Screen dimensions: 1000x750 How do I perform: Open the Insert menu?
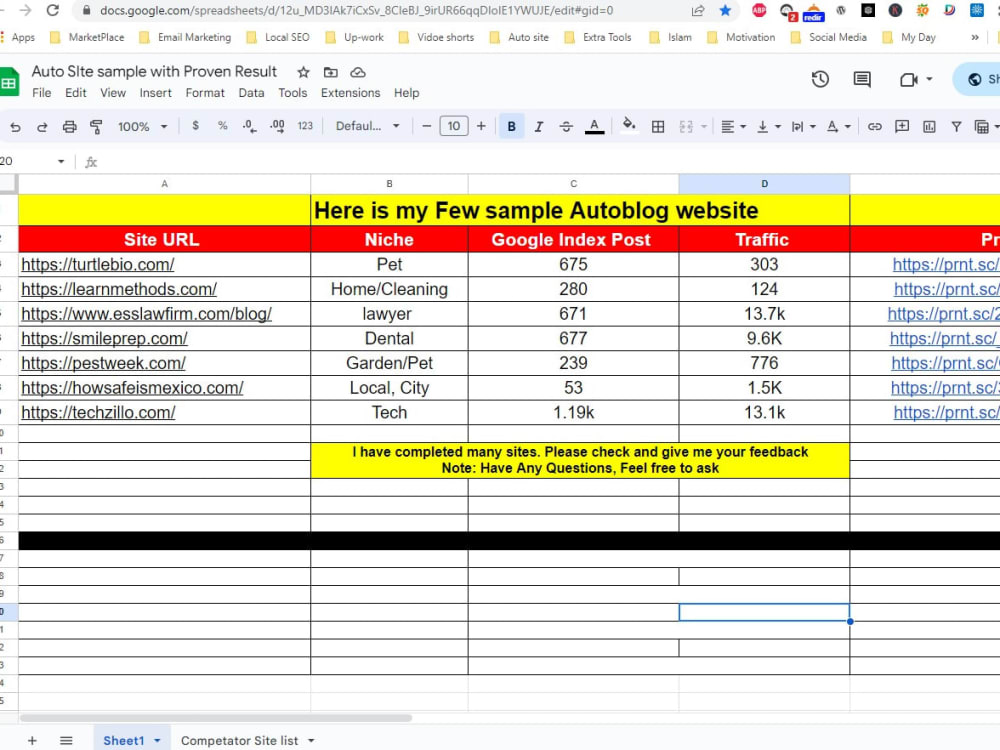156,92
